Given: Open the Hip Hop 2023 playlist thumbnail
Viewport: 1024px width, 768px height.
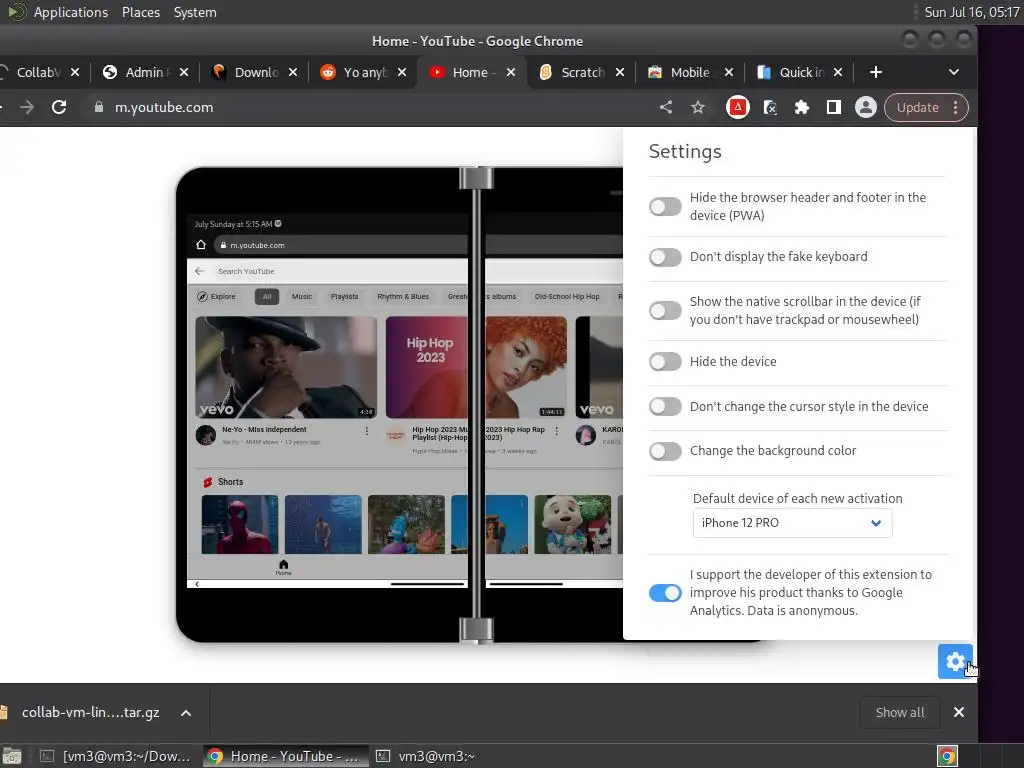Looking at the screenshot, I should (x=475, y=367).
